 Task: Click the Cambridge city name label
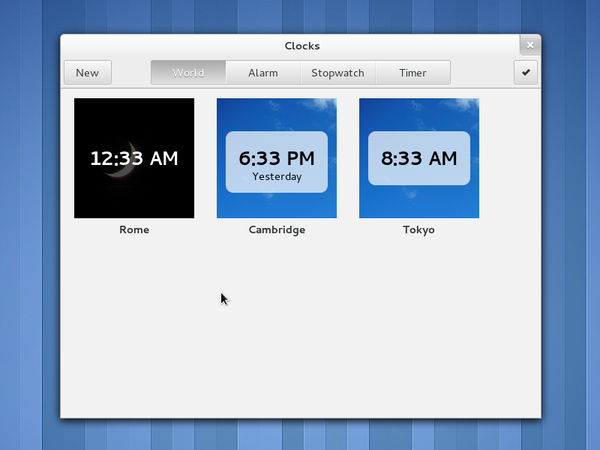276,230
